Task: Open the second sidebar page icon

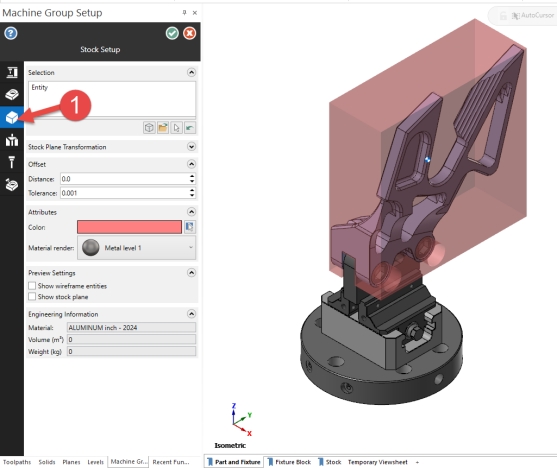Action: [x=12, y=95]
